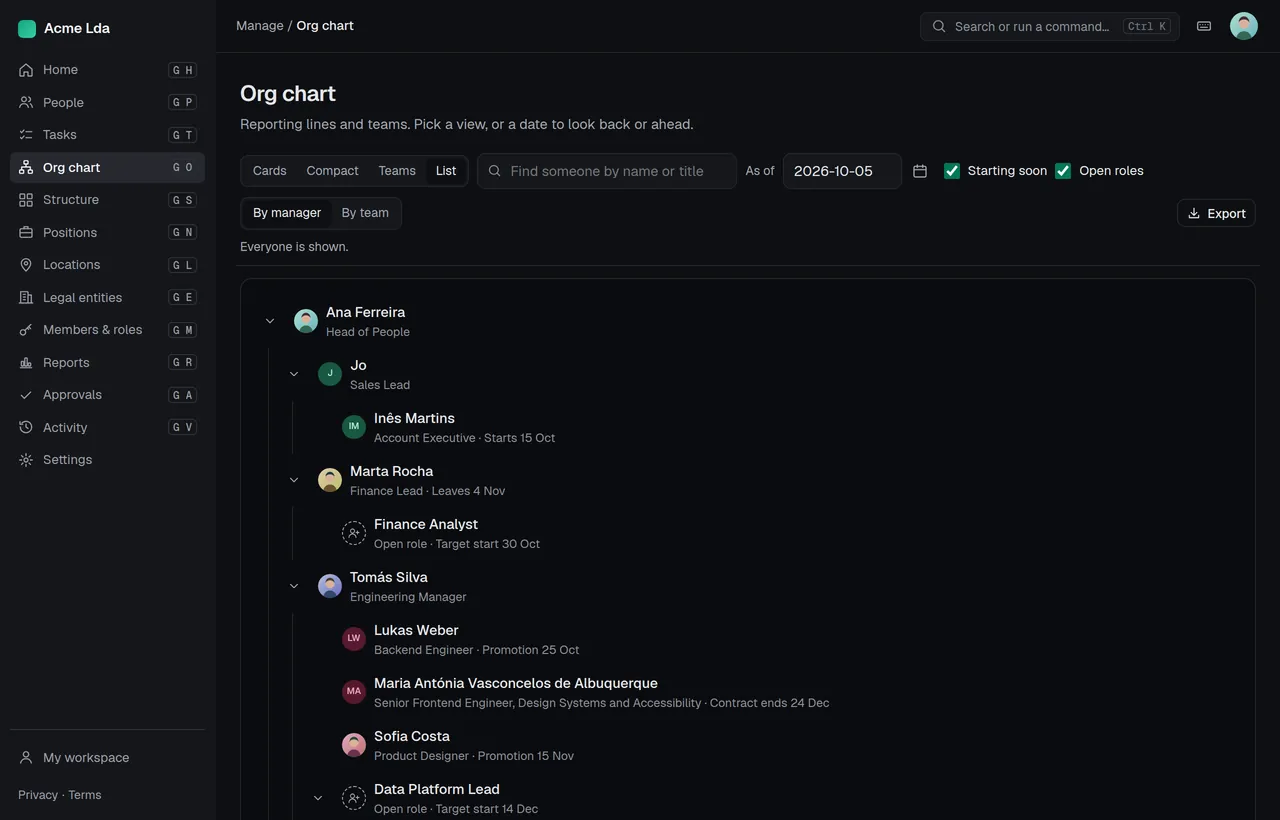Open the Terms link
The image size is (1280, 820).
click(x=85, y=795)
